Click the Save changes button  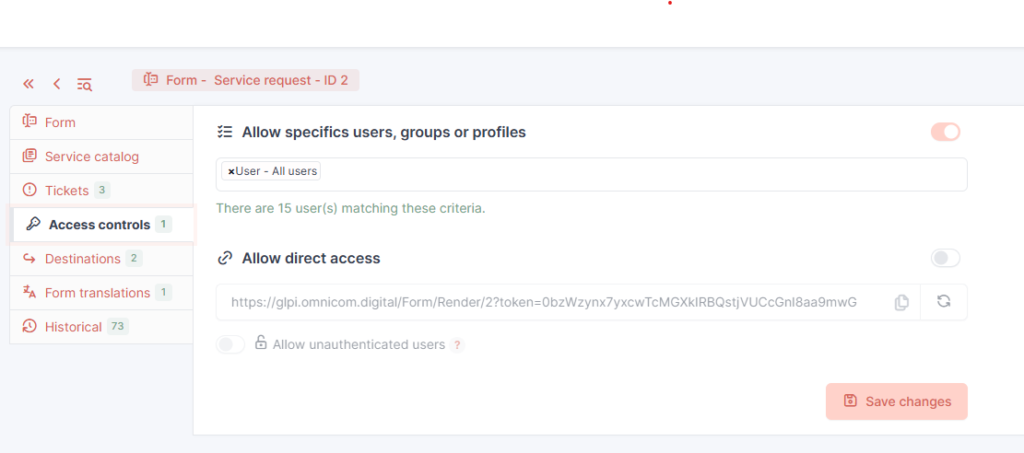[896, 401]
